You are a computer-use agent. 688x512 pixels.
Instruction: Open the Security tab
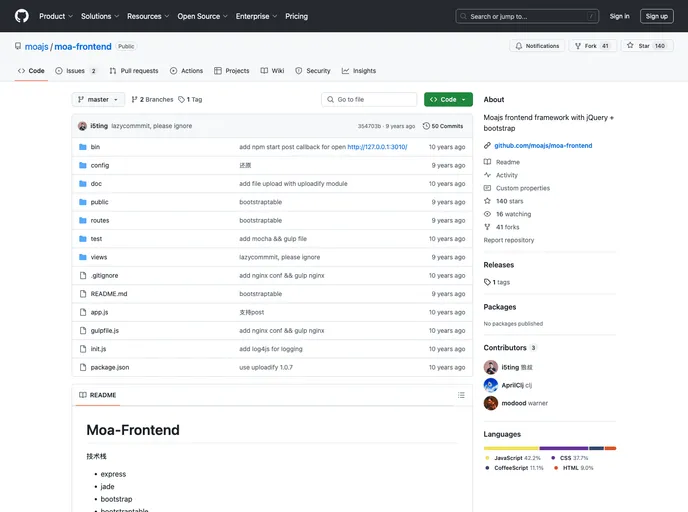click(313, 71)
